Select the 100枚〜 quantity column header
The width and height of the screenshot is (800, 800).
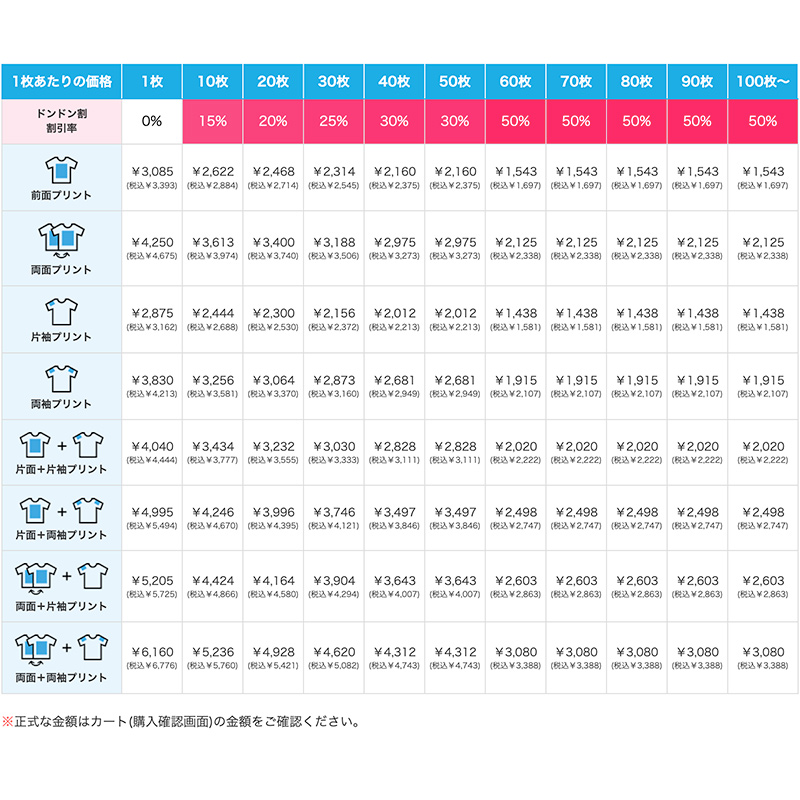760,79
